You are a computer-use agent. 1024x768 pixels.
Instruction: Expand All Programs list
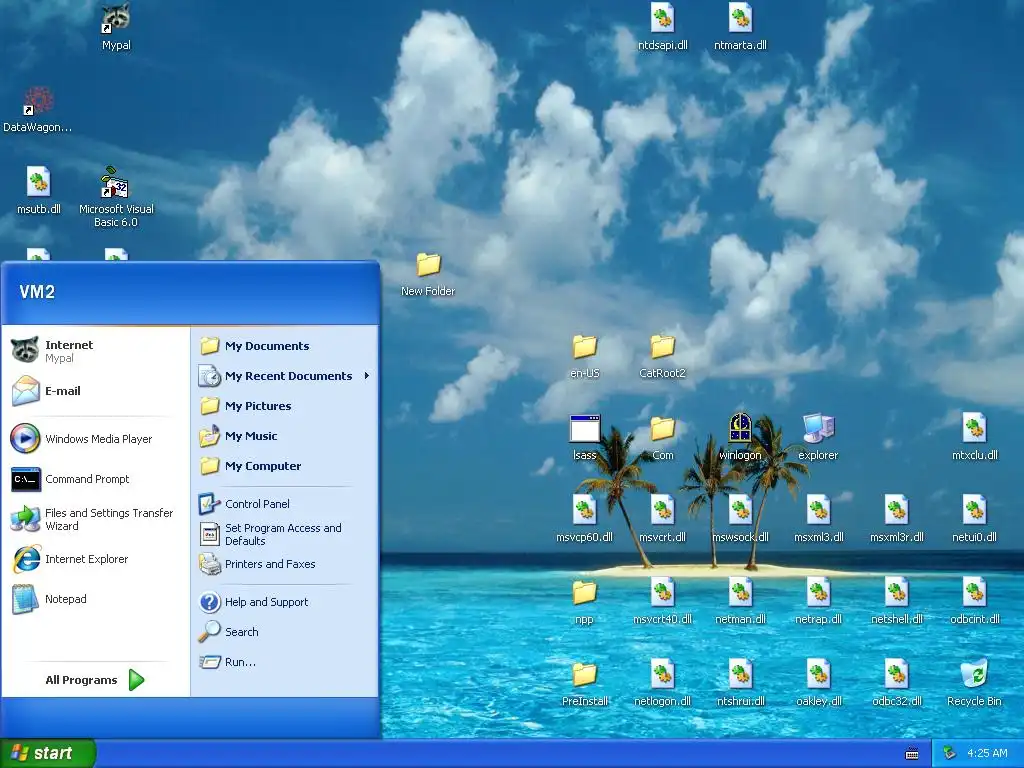[95, 680]
